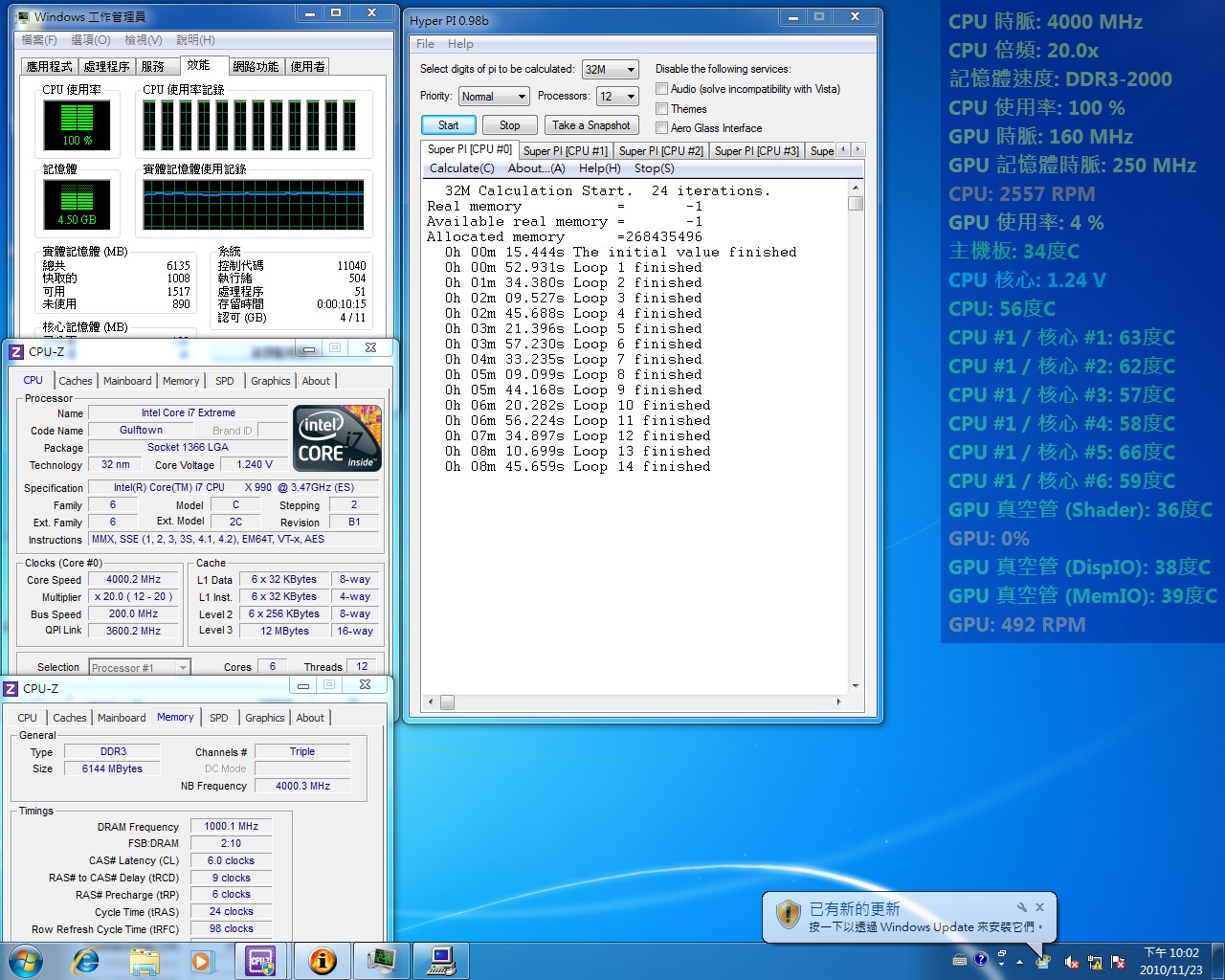Toggle the Aero Glass Interface checkbox
The height and width of the screenshot is (980, 1225).
point(661,128)
